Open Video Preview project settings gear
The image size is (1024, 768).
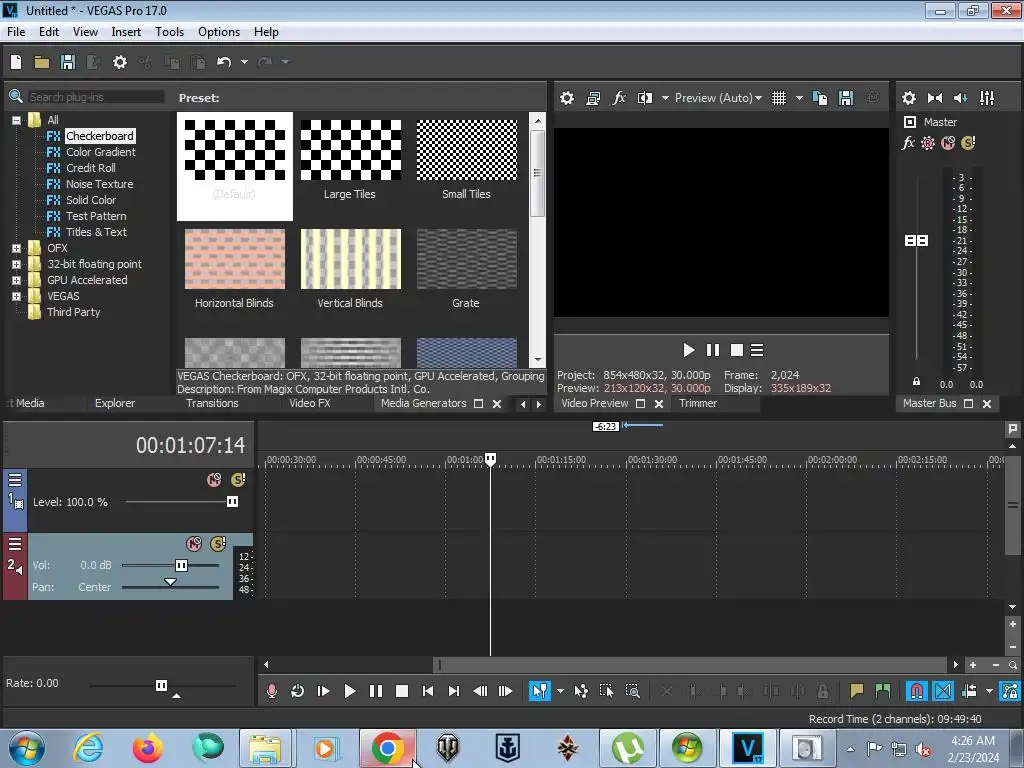(x=567, y=98)
